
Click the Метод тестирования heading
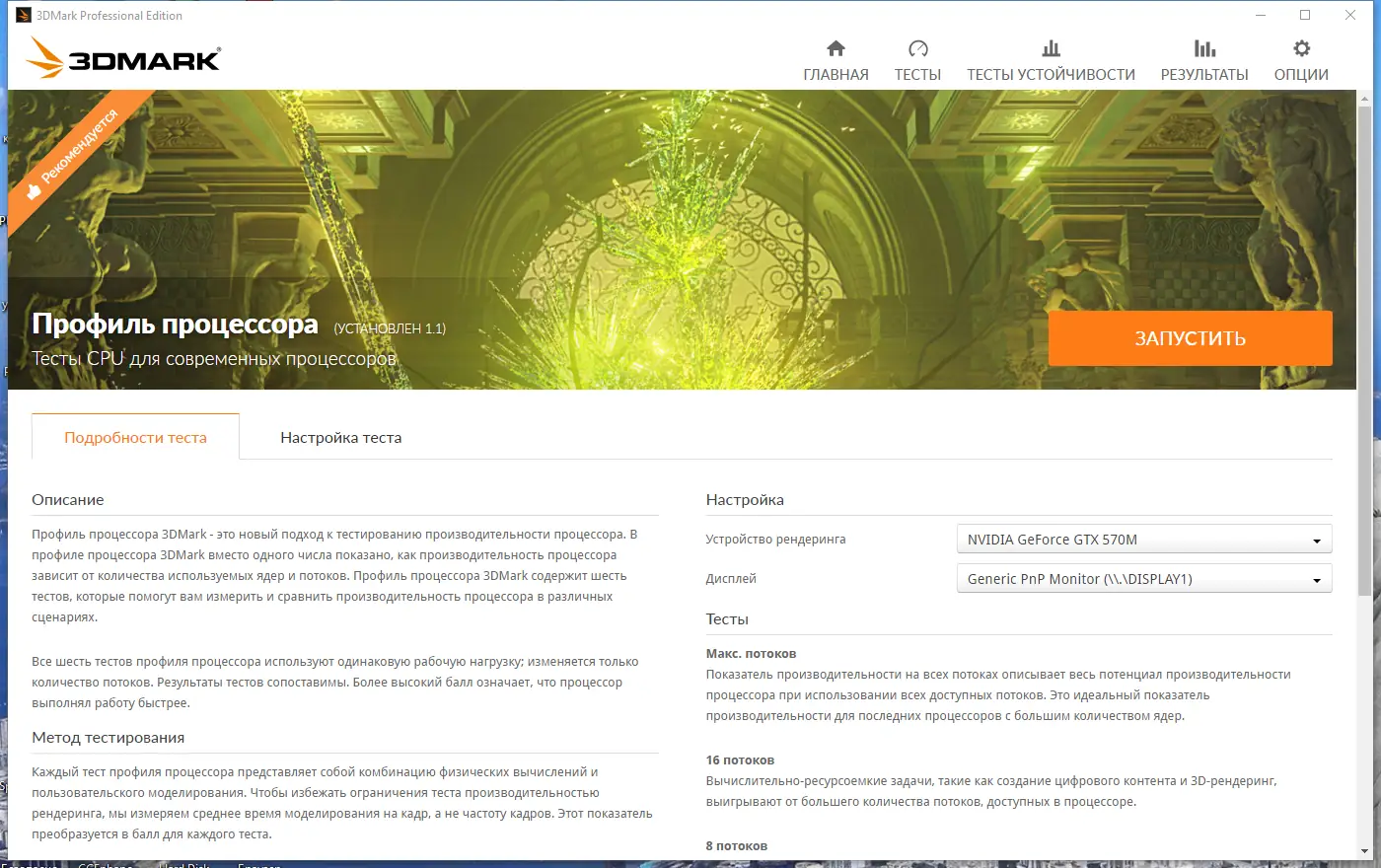[x=108, y=738]
